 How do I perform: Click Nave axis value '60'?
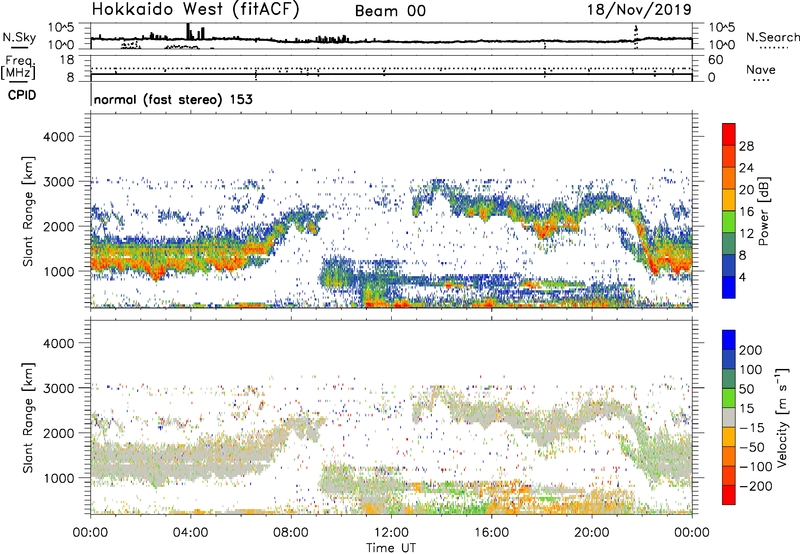coord(715,60)
